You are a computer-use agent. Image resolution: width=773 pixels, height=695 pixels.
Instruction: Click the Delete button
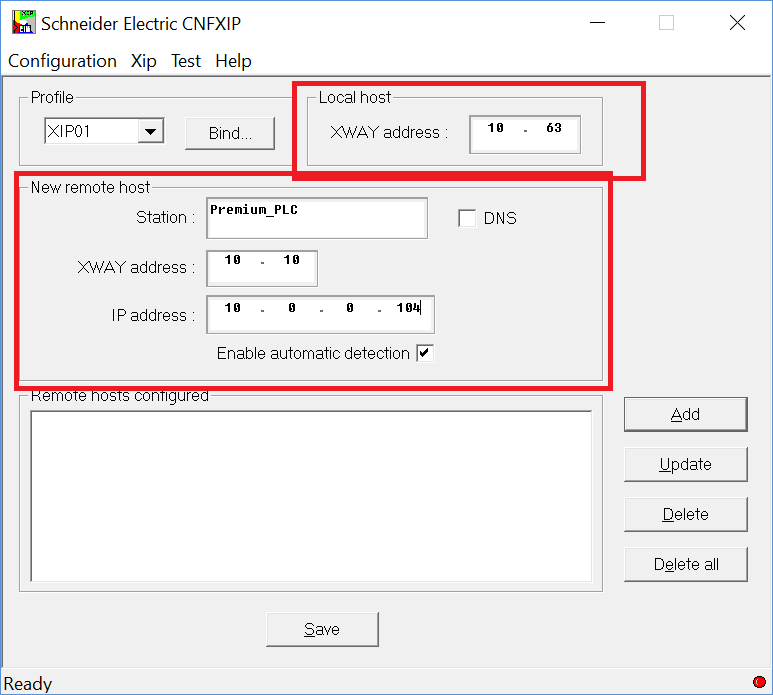[x=685, y=515]
